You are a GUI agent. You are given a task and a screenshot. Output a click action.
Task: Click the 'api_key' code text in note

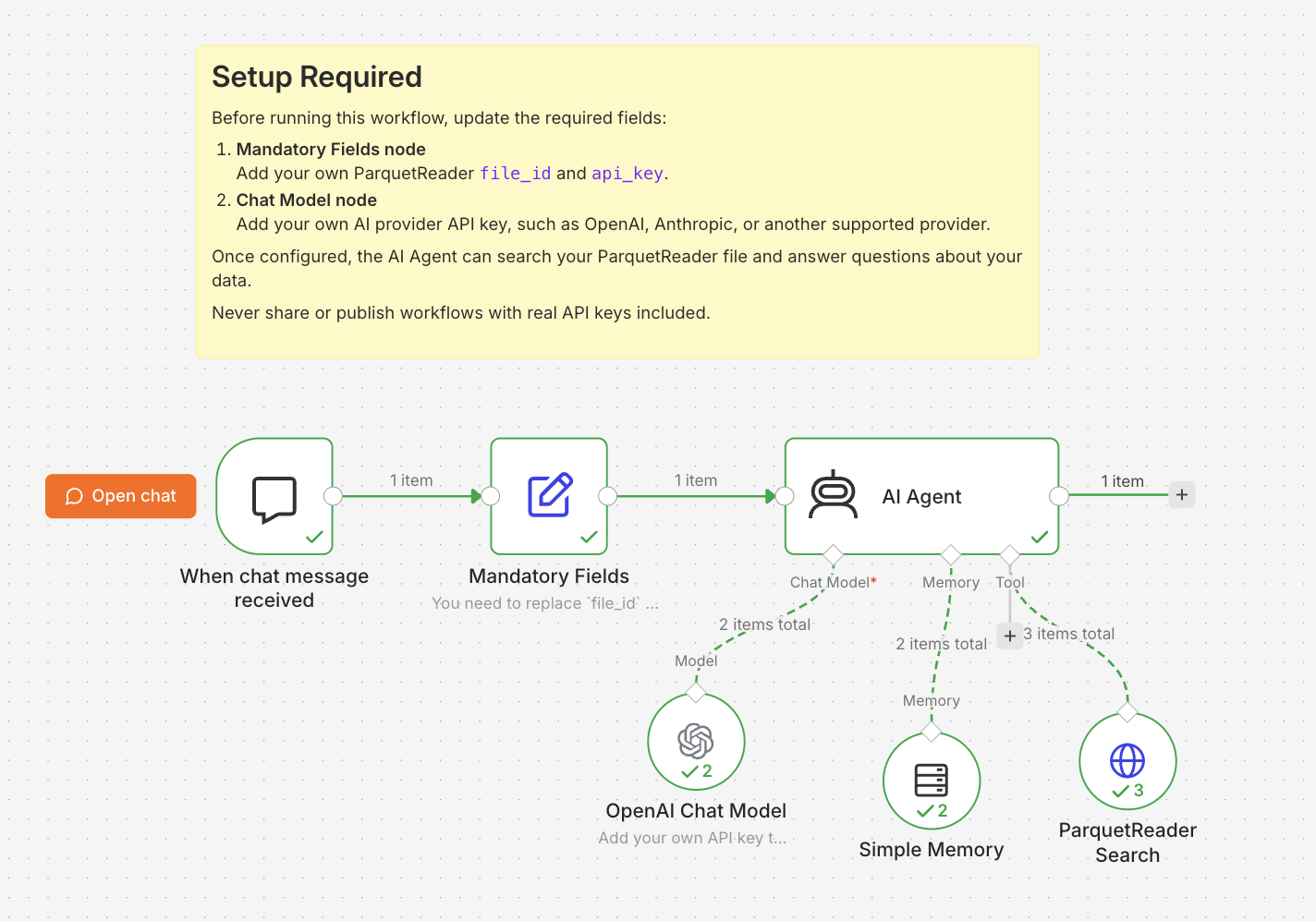click(x=628, y=174)
